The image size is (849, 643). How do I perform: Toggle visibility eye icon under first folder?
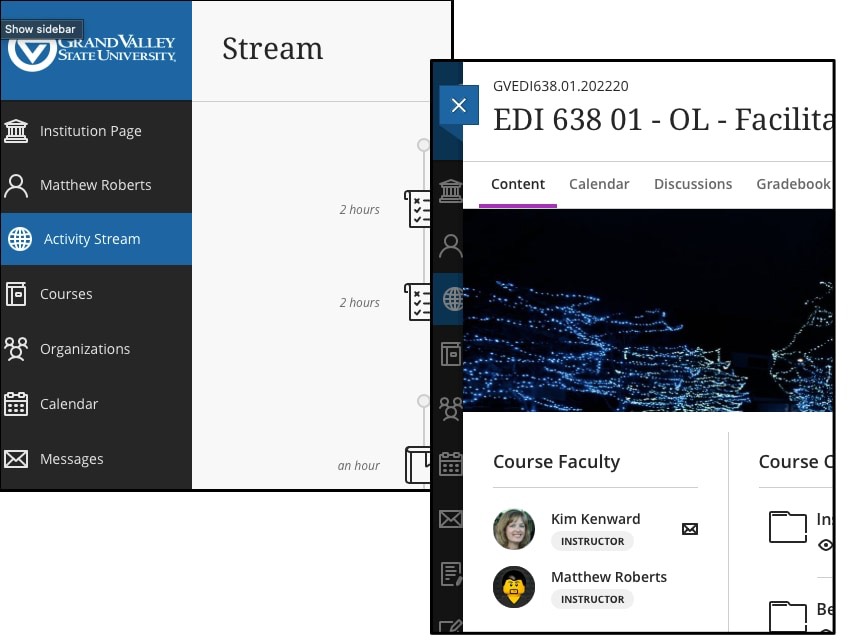click(x=825, y=545)
